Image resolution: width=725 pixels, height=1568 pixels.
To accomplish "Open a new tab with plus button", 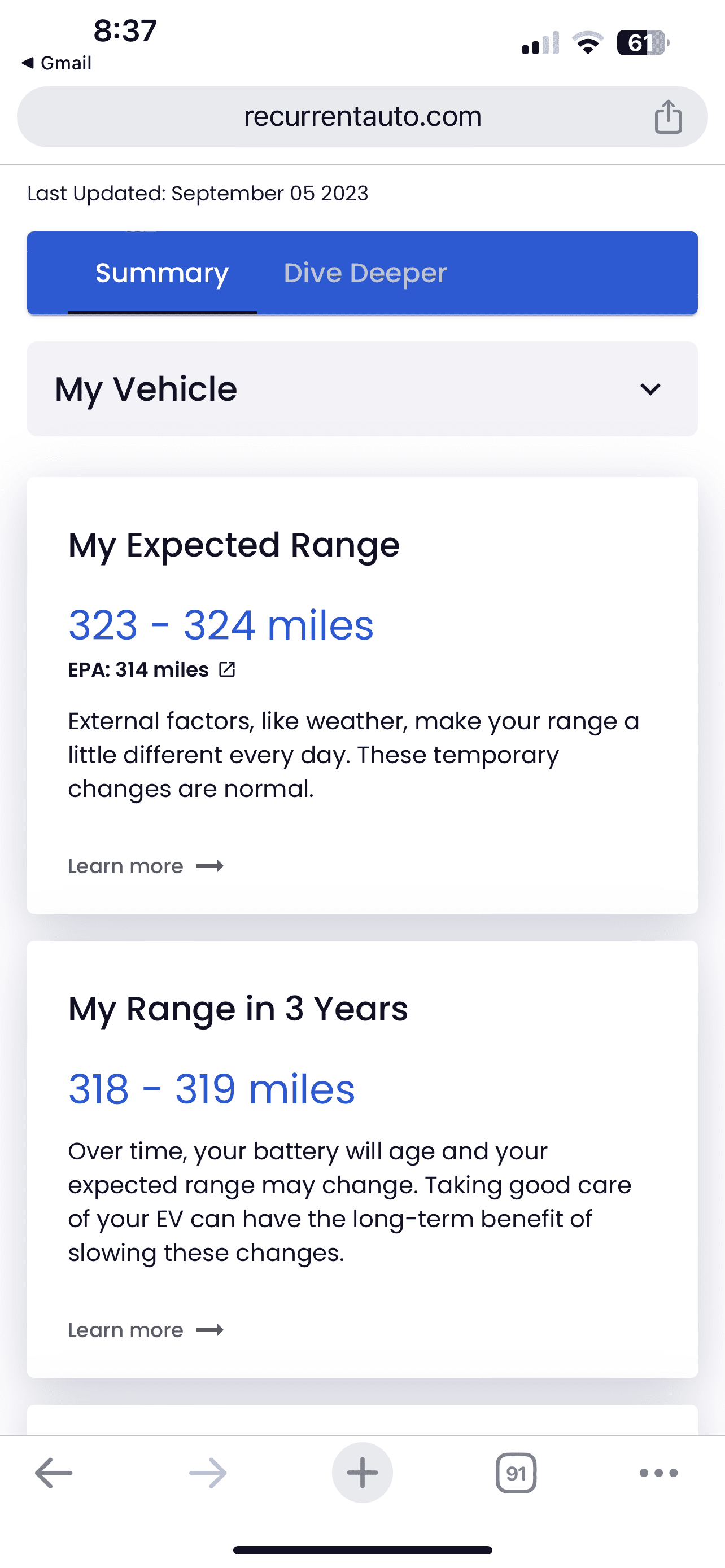I will [362, 1473].
